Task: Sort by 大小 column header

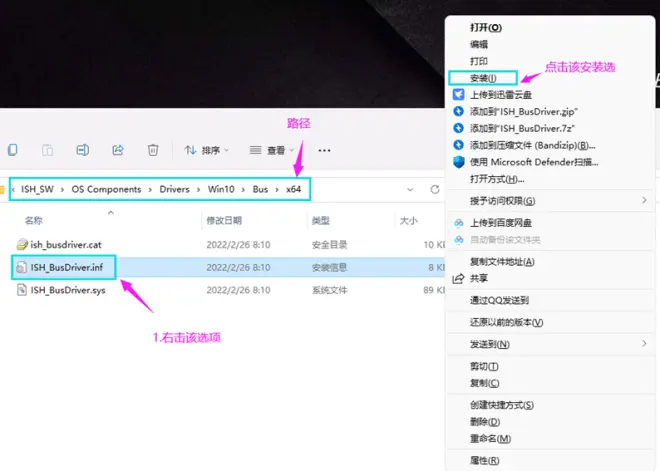Action: 408,220
